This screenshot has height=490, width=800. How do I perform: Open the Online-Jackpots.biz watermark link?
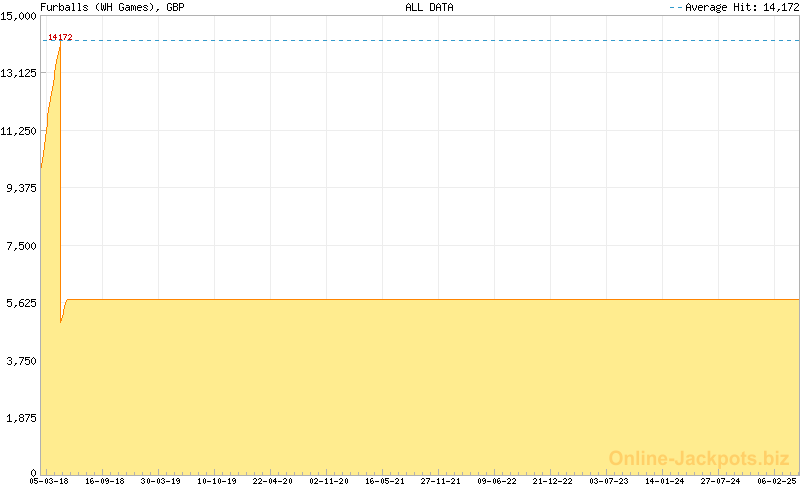(x=699, y=457)
